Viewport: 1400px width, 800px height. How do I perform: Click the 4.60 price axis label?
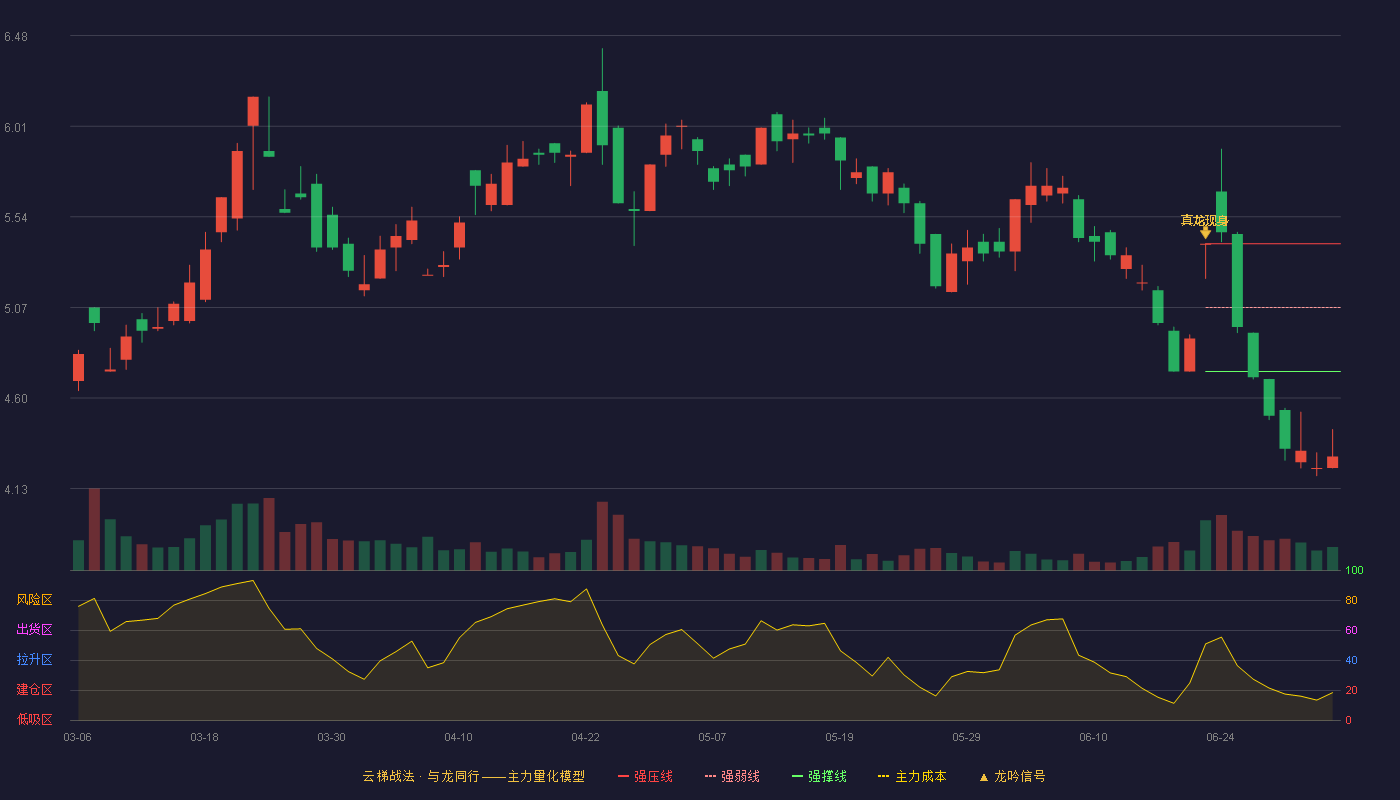(x=16, y=399)
